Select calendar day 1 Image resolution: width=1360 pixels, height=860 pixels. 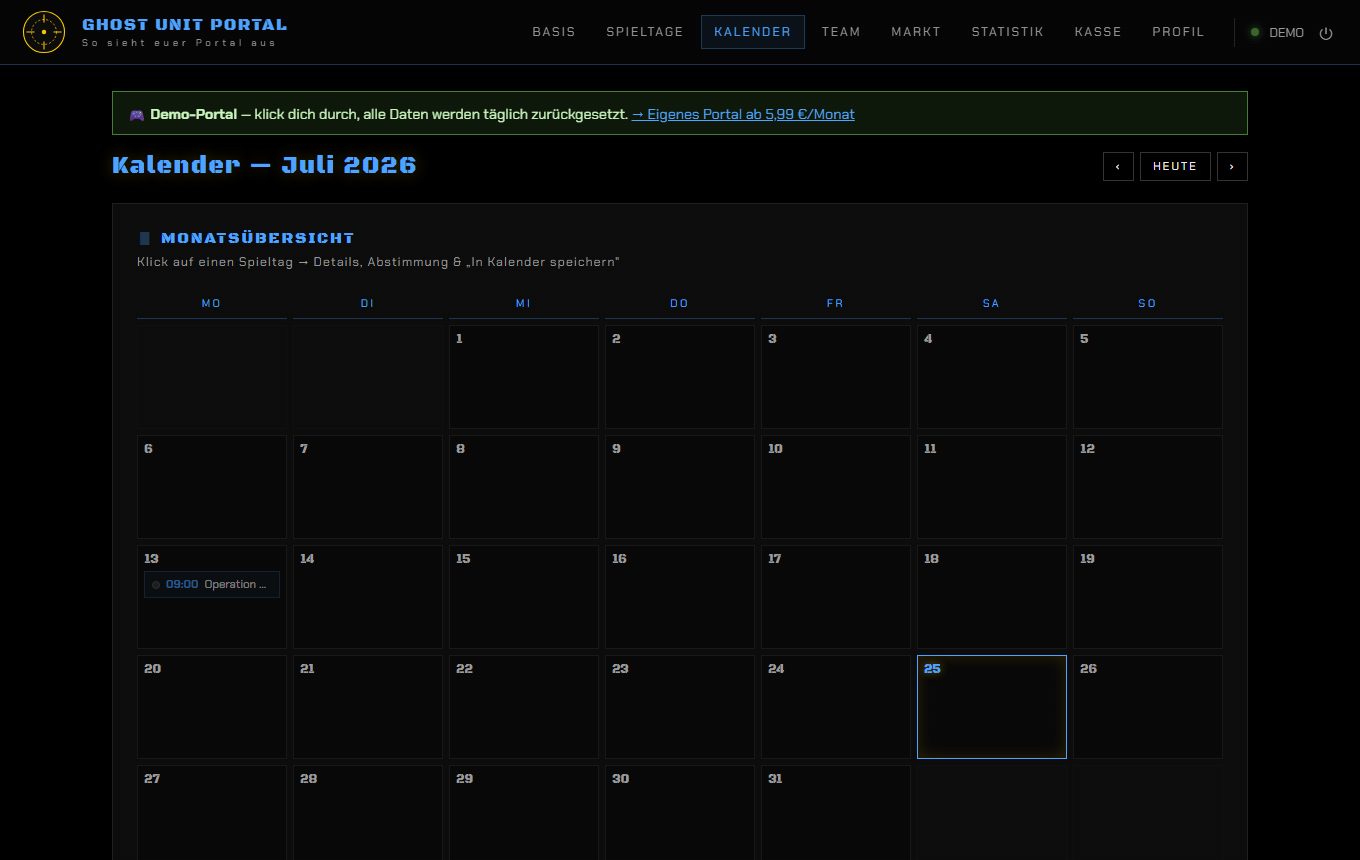pyautogui.click(x=524, y=377)
